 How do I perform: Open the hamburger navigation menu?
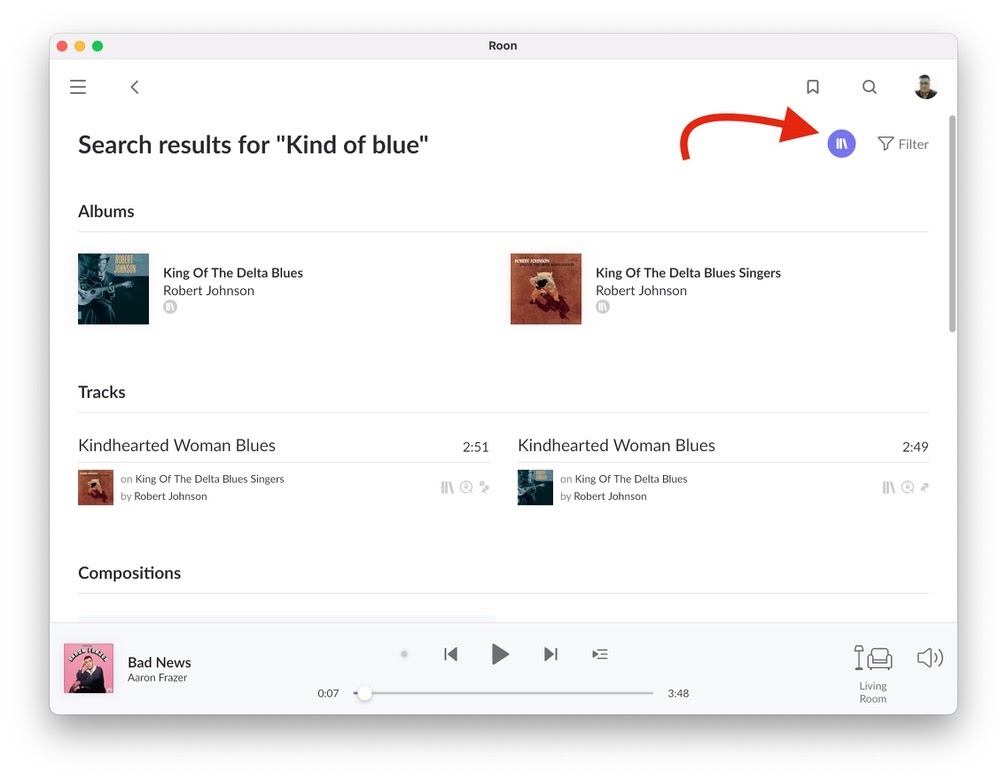click(78, 87)
